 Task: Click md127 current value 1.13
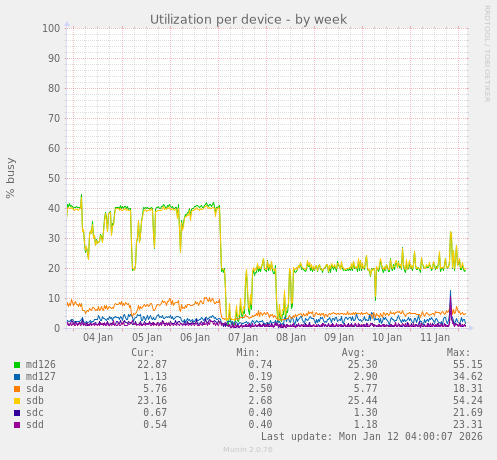pos(155,377)
